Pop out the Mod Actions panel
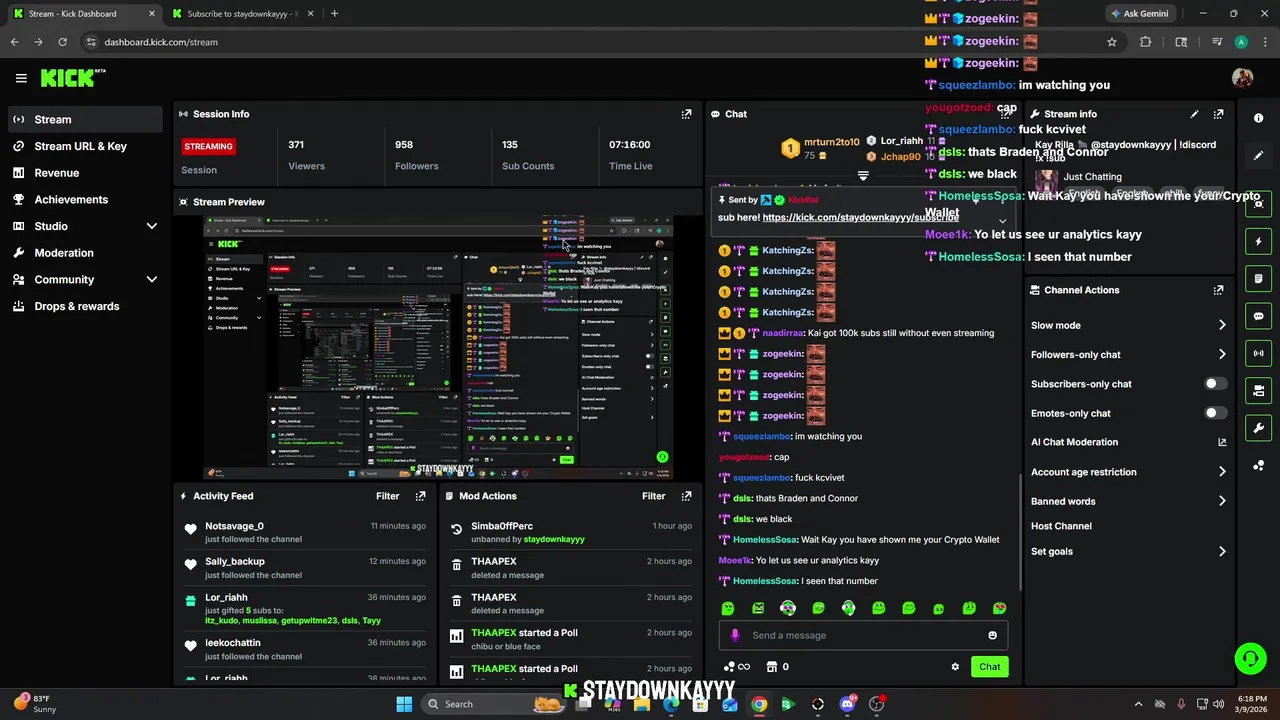Viewport: 1280px width, 720px height. point(686,496)
